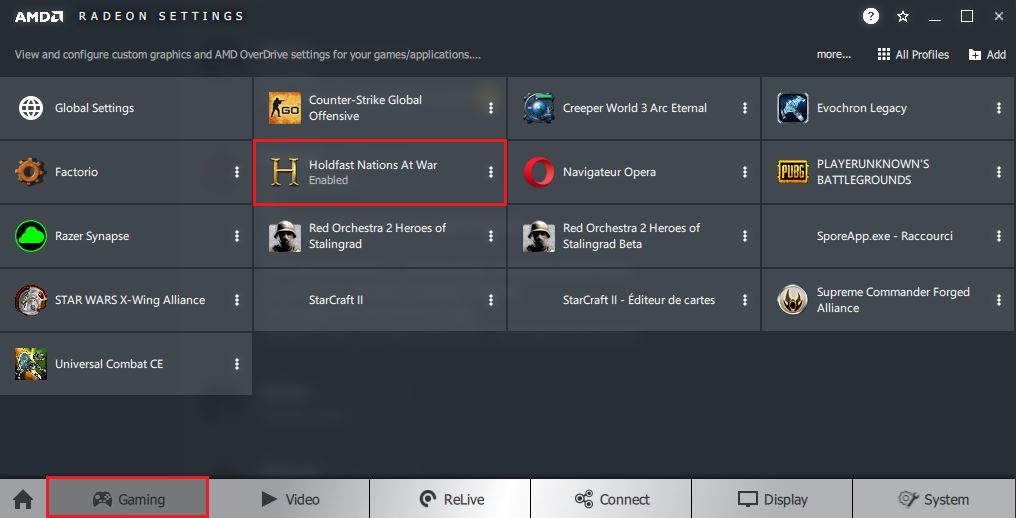1016x518 pixels.
Task: Go to the Display tab
Action: tap(772, 499)
